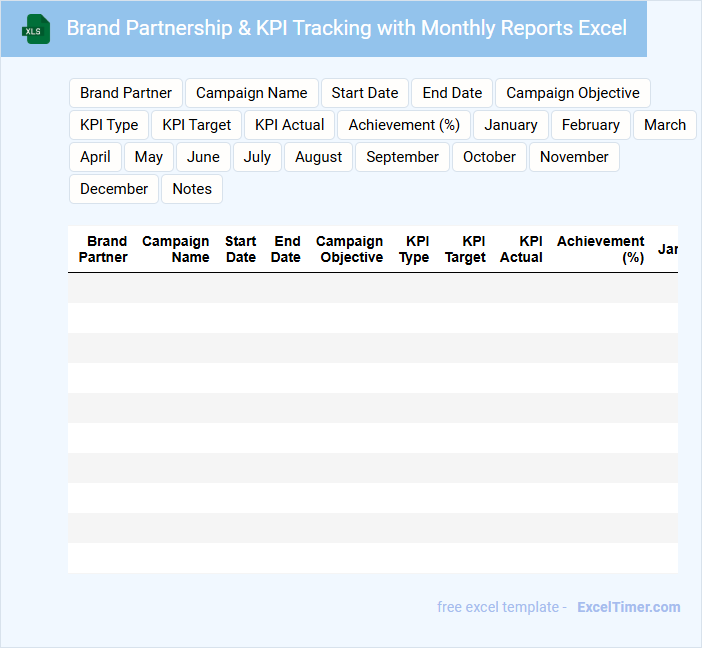
Task: Pick the KPI Type tag
Action: click(x=109, y=125)
